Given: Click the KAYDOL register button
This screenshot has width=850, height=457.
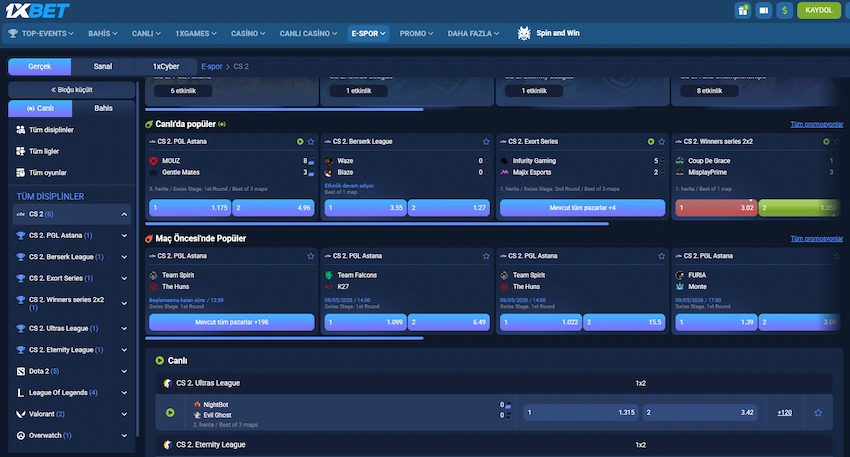Looking at the screenshot, I should click(x=819, y=10).
